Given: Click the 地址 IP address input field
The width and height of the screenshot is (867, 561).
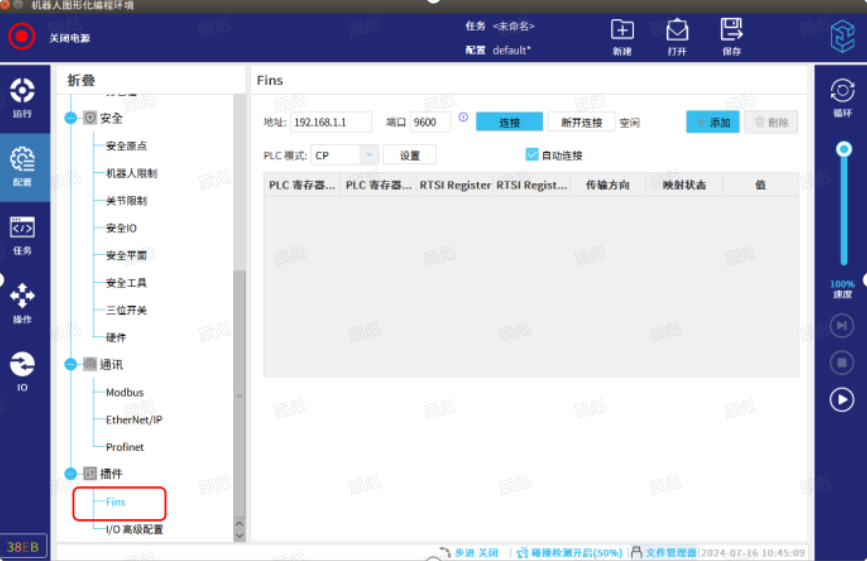Looking at the screenshot, I should (x=331, y=122).
